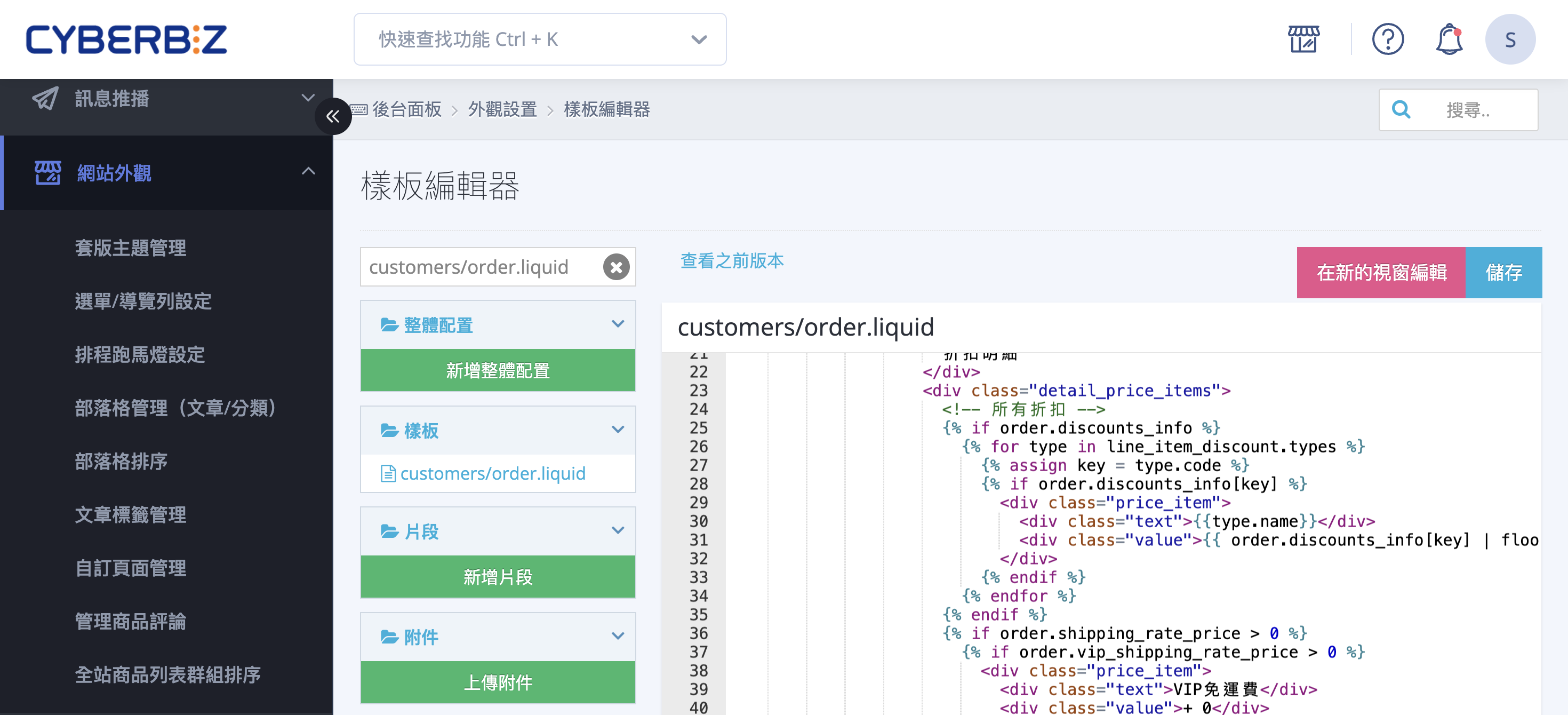This screenshot has width=1568, height=715.
Task: Open the storefront preview icon
Action: coord(1303,39)
